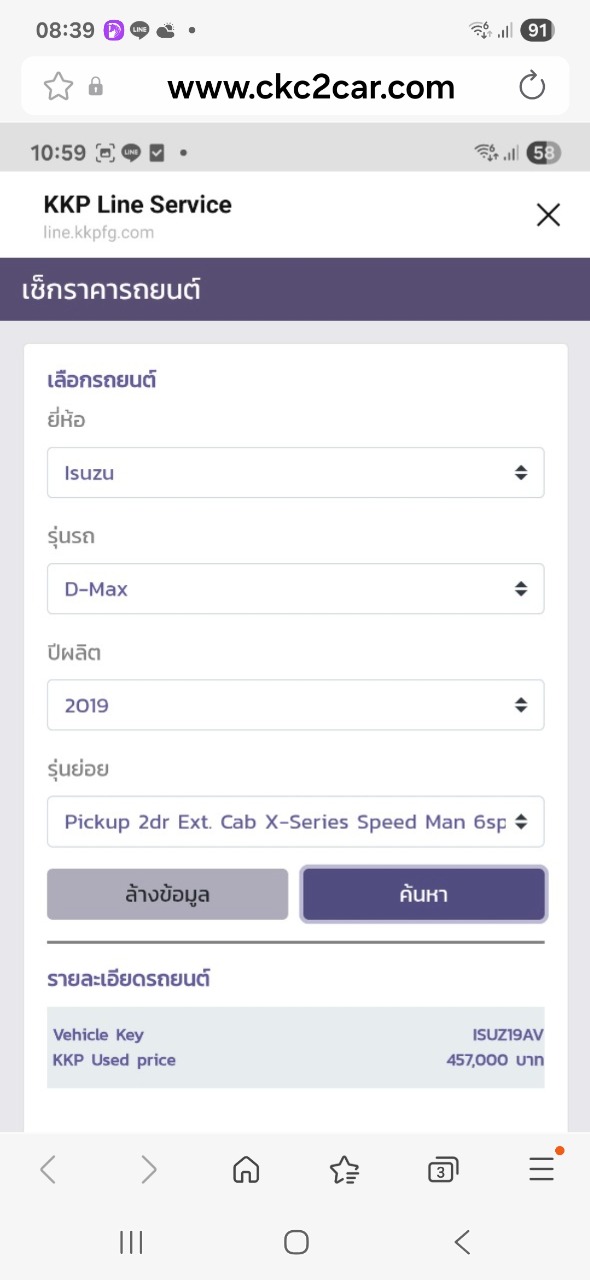Go back with browser back arrow
590x1280 pixels.
(48, 1169)
